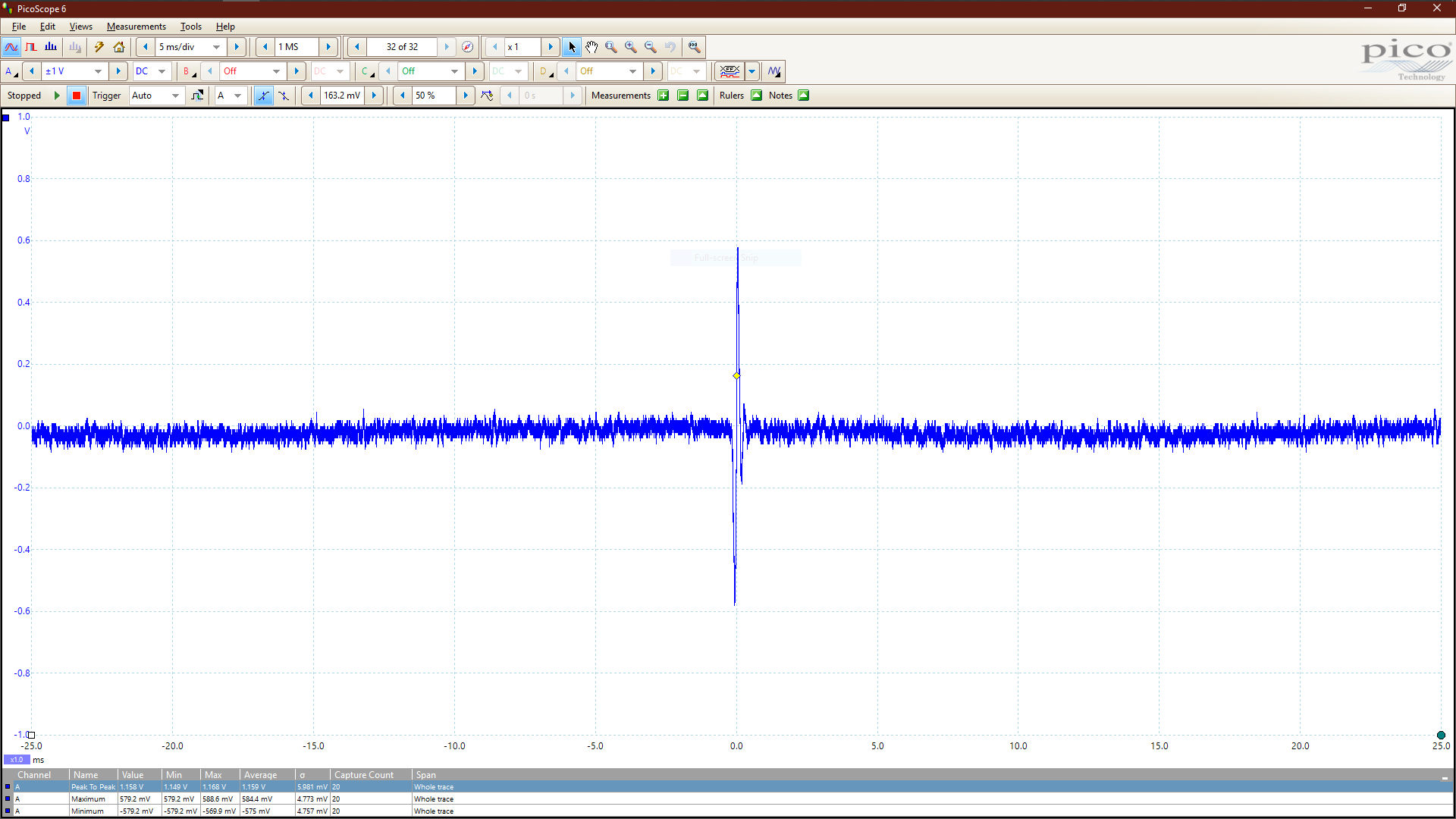This screenshot has width=1456, height=819.
Task: Open advanced trigger settings icon
Action: pyautogui.click(x=197, y=96)
